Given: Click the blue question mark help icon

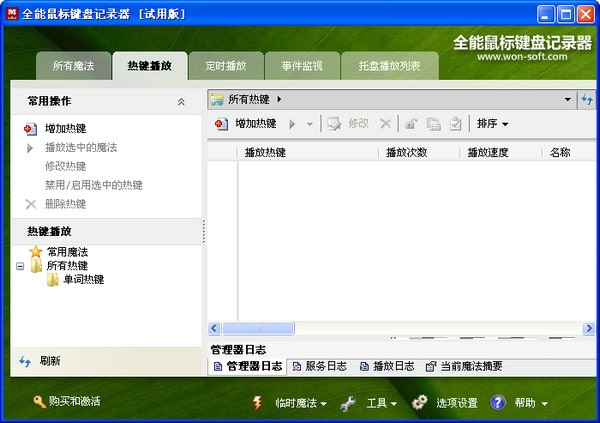Looking at the screenshot, I should [498, 403].
